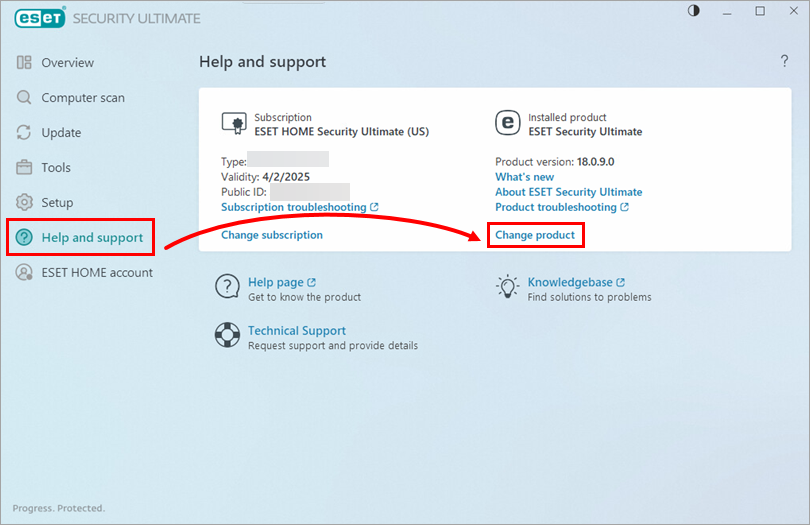Viewport: 810px width, 525px height.
Task: Click the Help page question bubble icon
Action: (x=227, y=287)
